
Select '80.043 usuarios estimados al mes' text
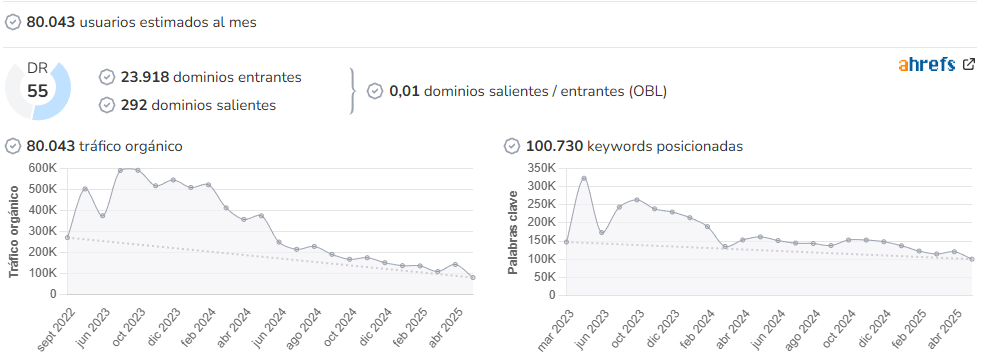141,22
